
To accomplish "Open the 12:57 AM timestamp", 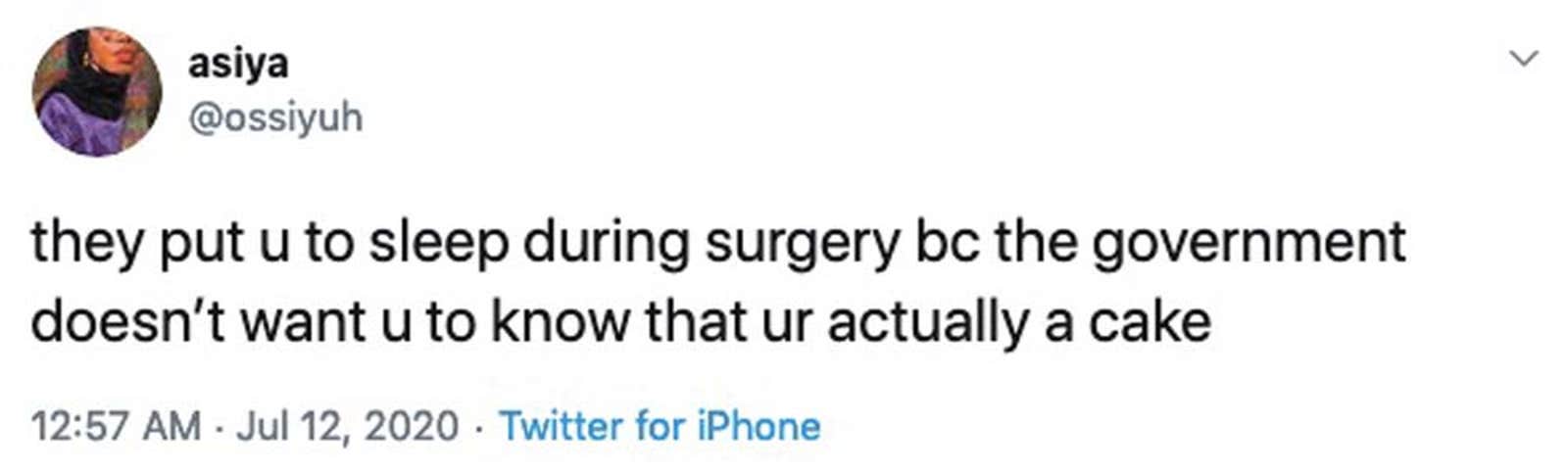I will tap(116, 426).
